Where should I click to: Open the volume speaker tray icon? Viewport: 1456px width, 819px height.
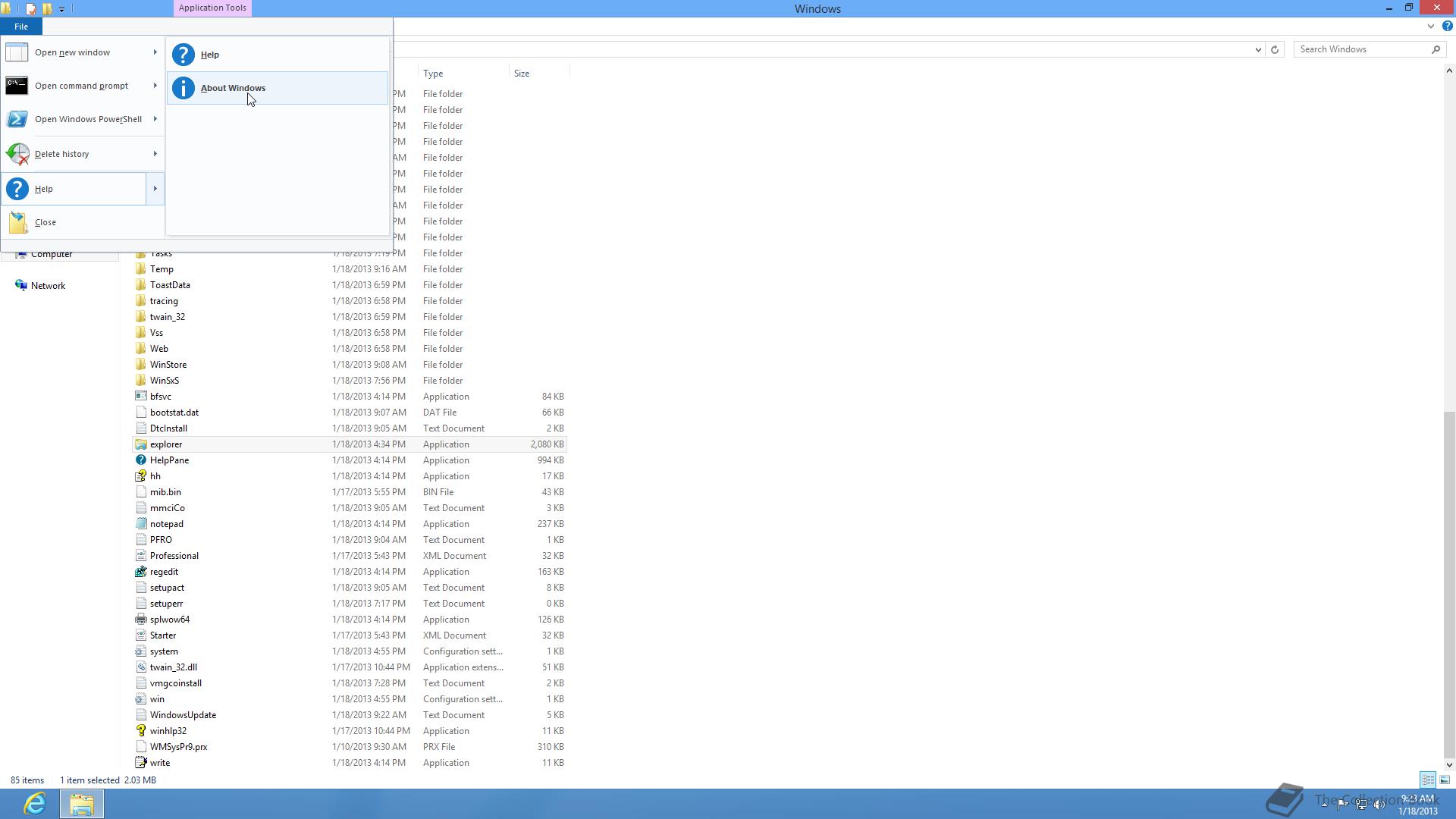coord(1379,805)
